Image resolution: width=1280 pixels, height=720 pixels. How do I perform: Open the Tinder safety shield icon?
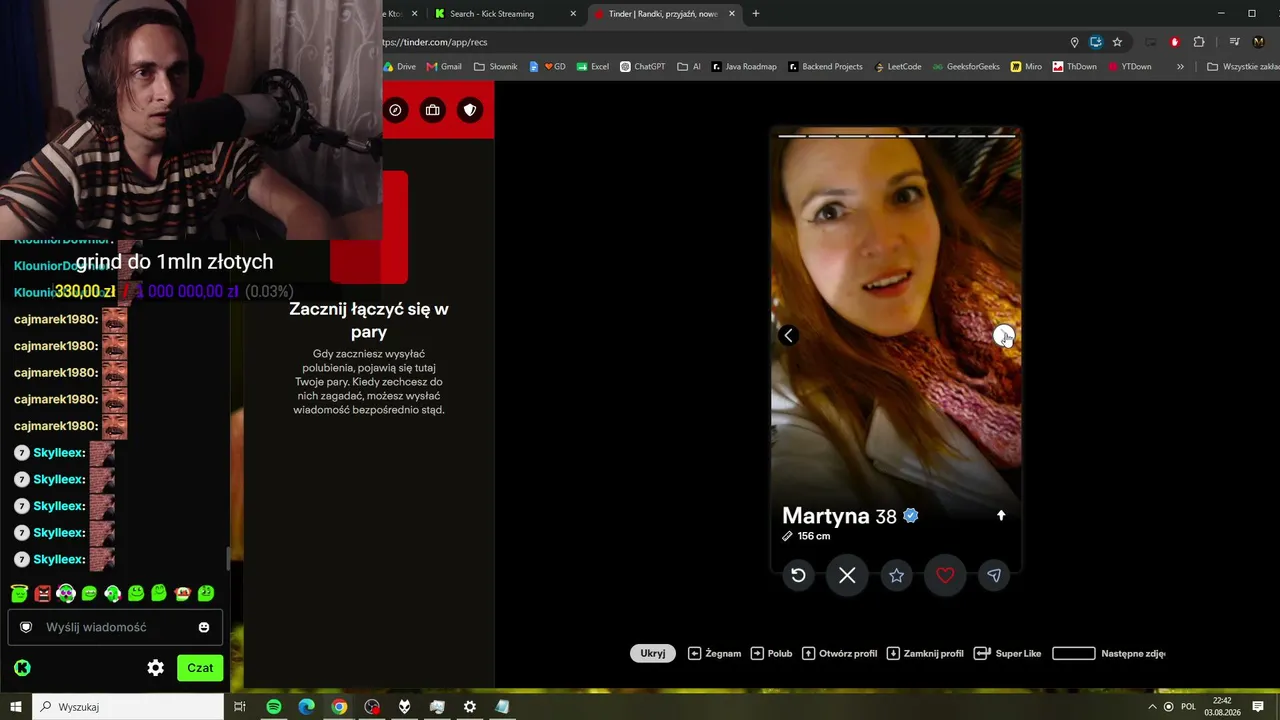pyautogui.click(x=470, y=110)
